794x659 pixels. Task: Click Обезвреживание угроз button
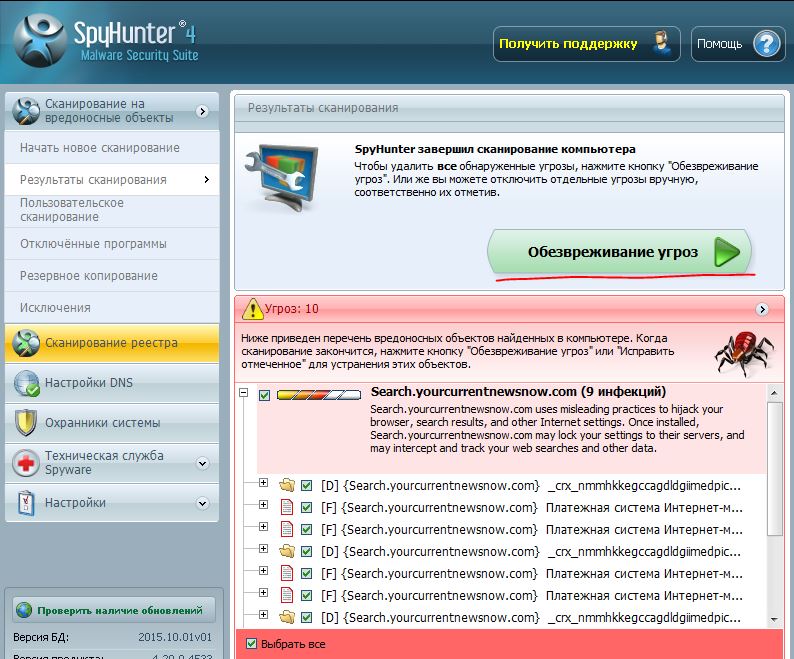point(619,252)
